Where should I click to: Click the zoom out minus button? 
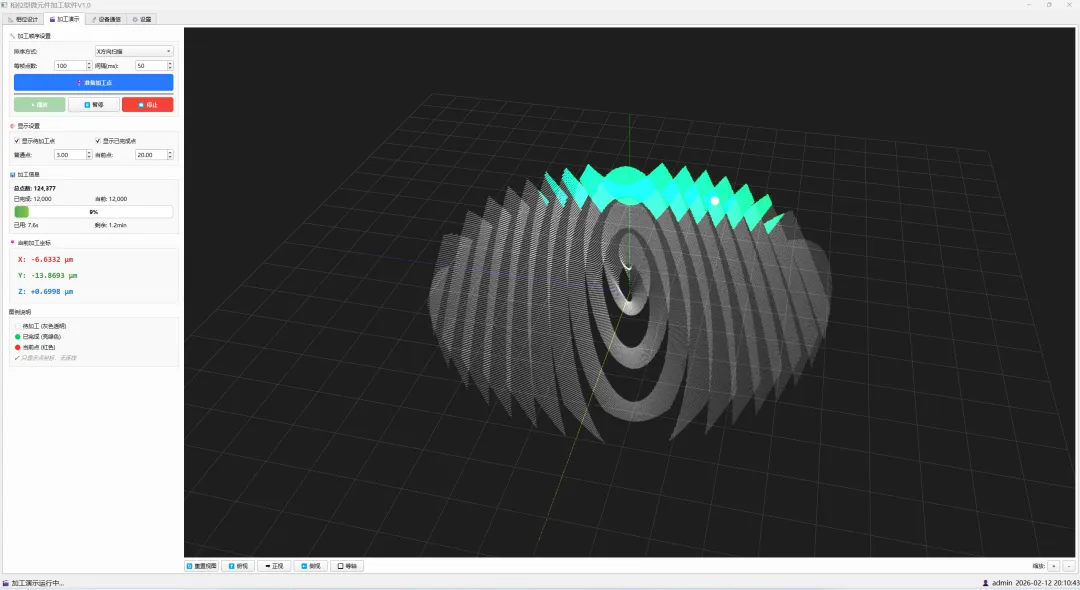(1069, 566)
